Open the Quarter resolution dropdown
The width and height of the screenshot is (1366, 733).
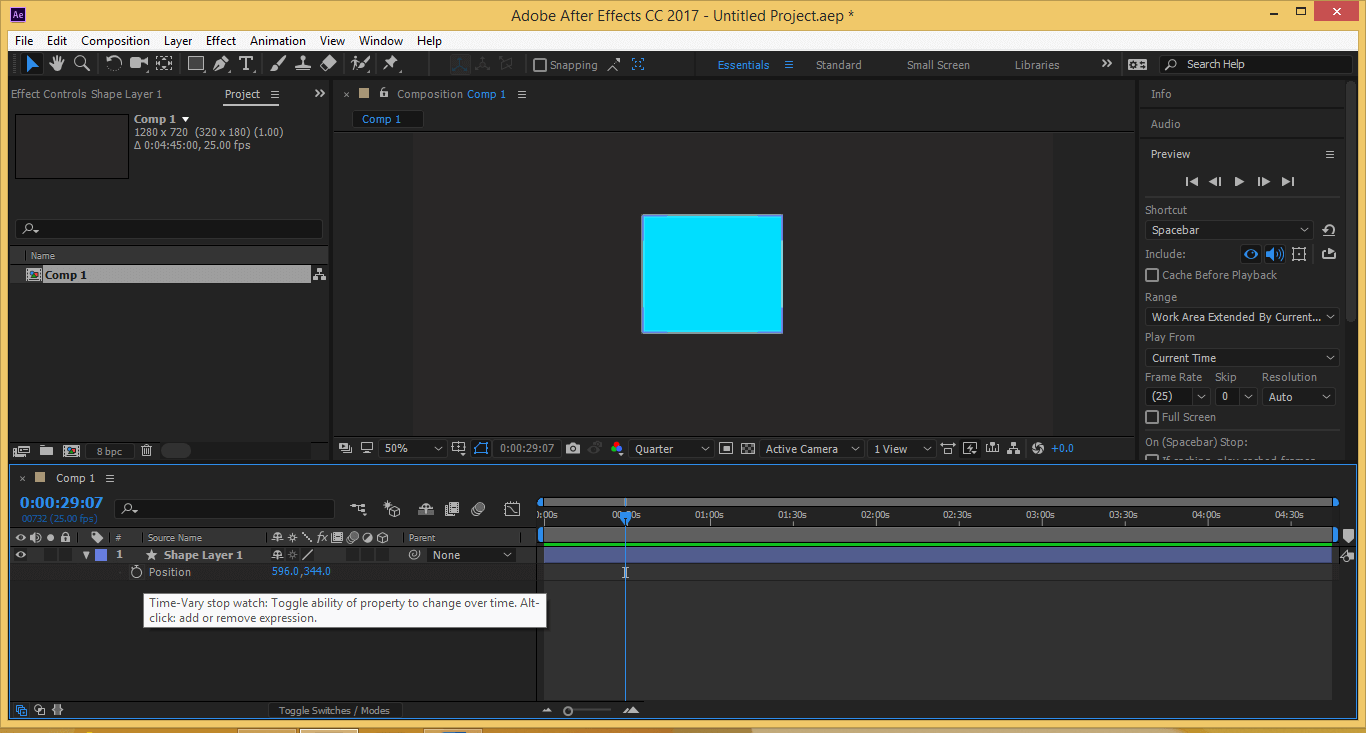pyautogui.click(x=672, y=449)
